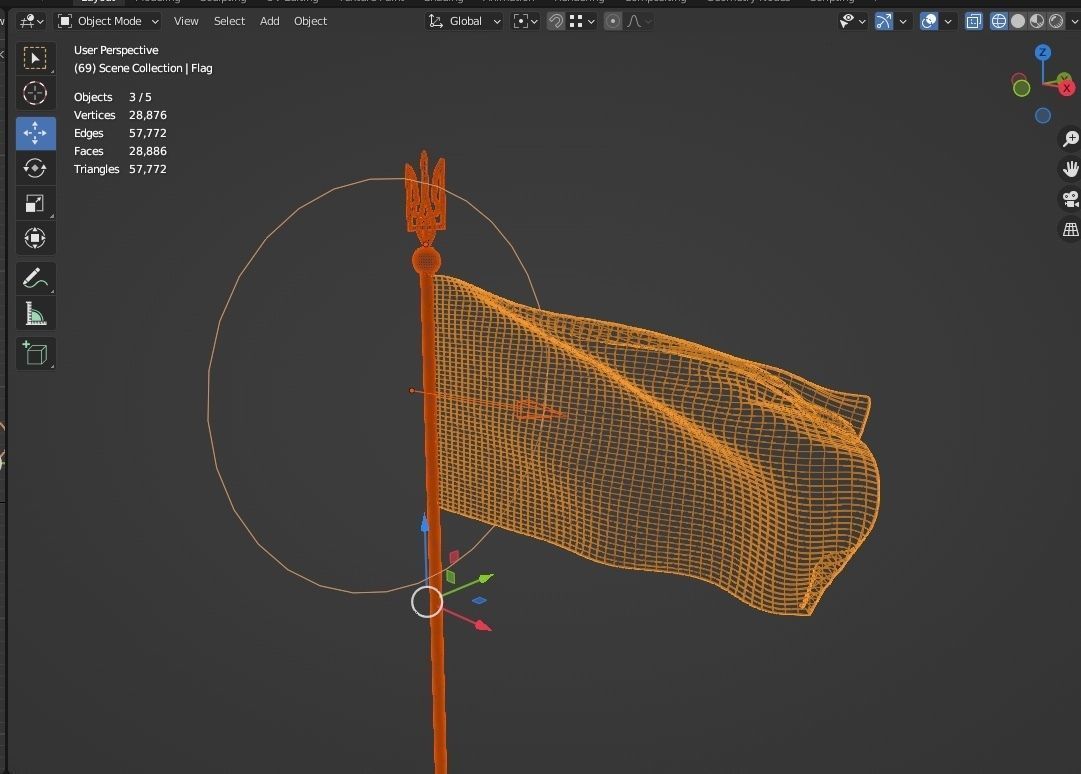Toggle Show Overlays button
The height and width of the screenshot is (774, 1081).
click(x=929, y=21)
